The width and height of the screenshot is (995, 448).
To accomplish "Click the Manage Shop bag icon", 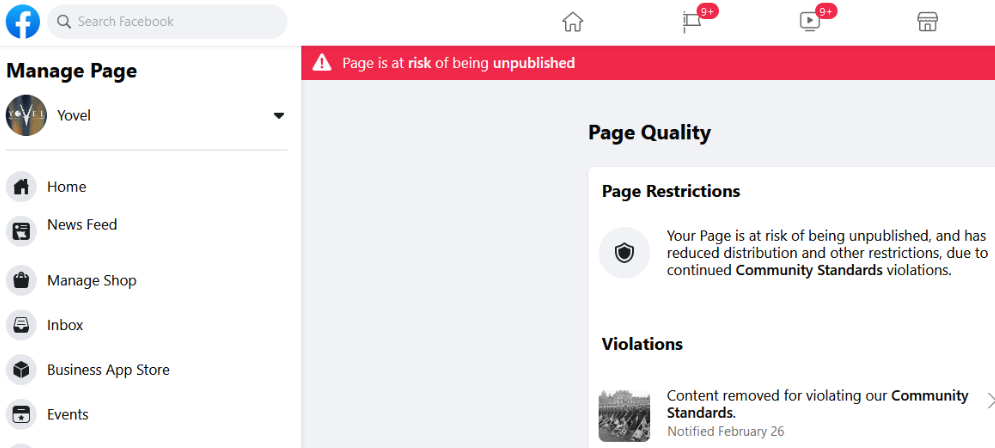I will coord(21,280).
